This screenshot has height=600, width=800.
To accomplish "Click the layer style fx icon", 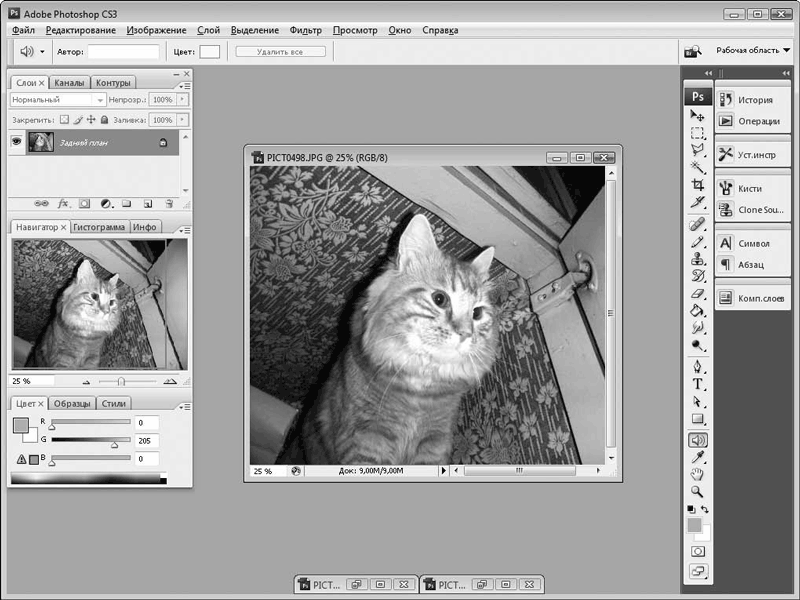I will 63,203.
